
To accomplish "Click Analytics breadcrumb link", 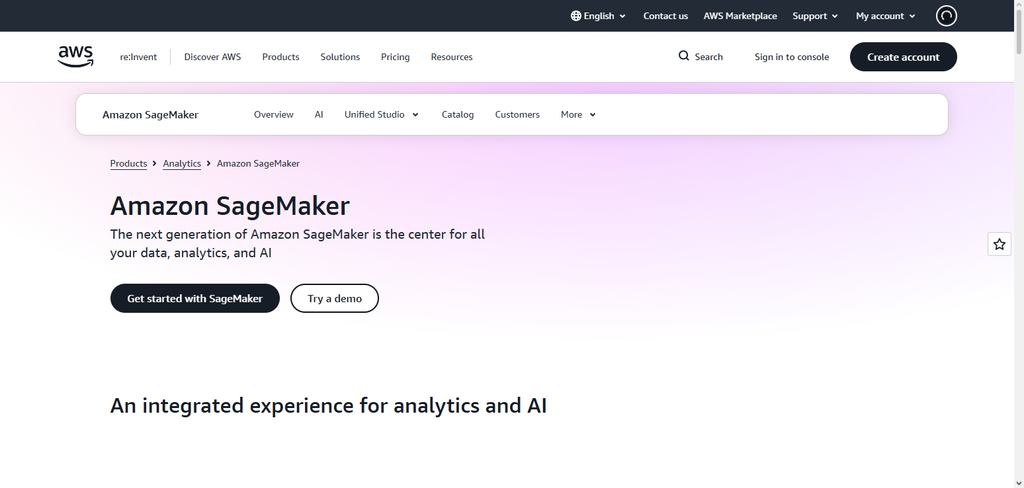I will coord(182,163).
